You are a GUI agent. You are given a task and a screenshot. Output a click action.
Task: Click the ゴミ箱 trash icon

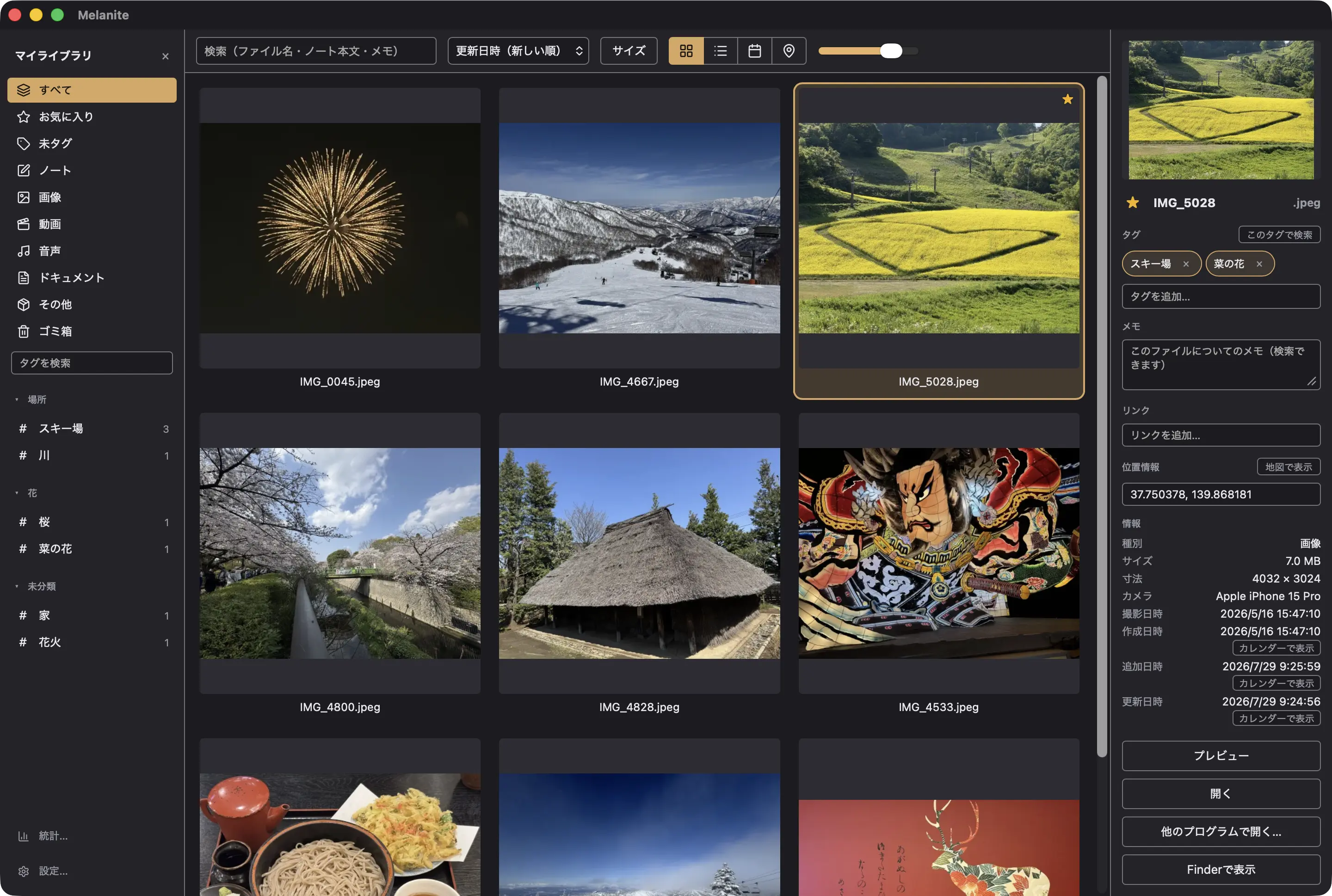click(x=24, y=331)
